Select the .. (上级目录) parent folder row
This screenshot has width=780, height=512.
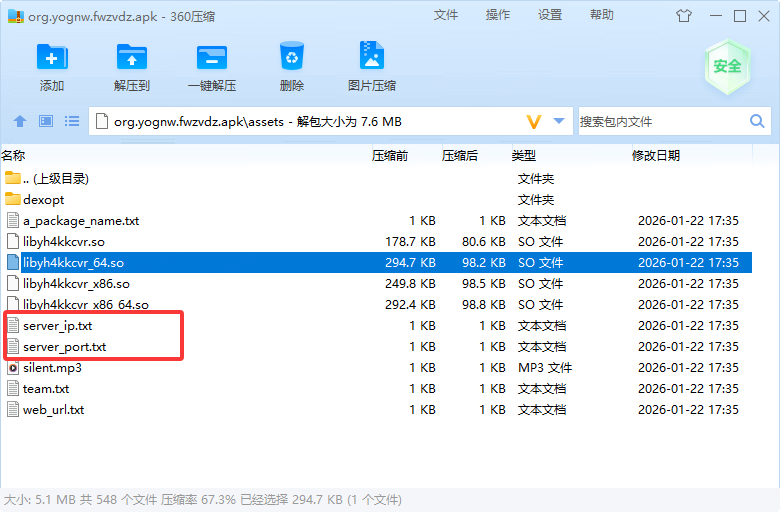click(376, 179)
